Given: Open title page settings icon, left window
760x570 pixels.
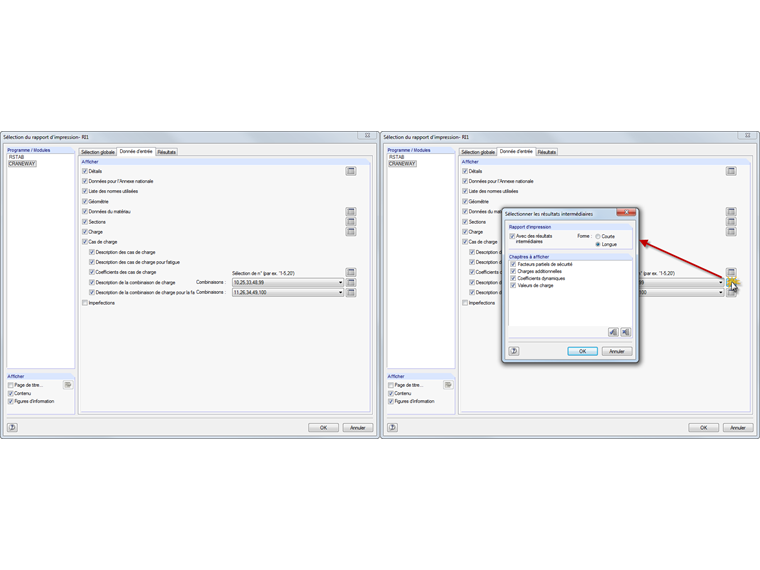Looking at the screenshot, I should (68, 385).
